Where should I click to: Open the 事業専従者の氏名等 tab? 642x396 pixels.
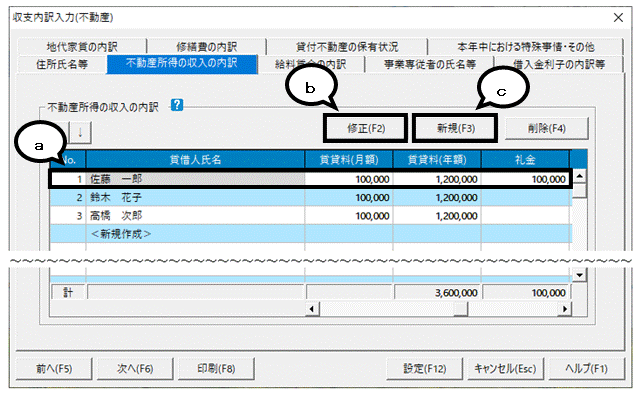tap(430, 64)
